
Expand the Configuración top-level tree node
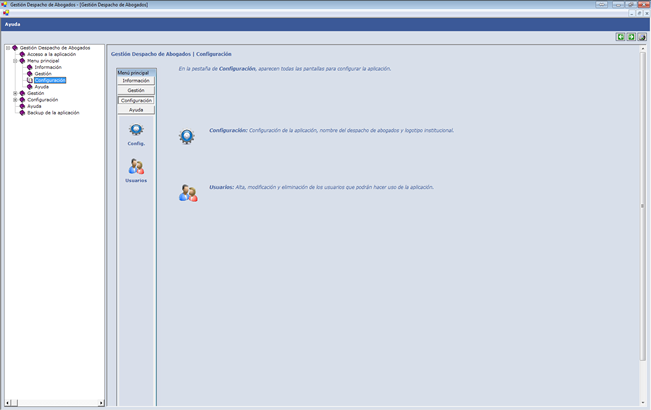[15, 100]
